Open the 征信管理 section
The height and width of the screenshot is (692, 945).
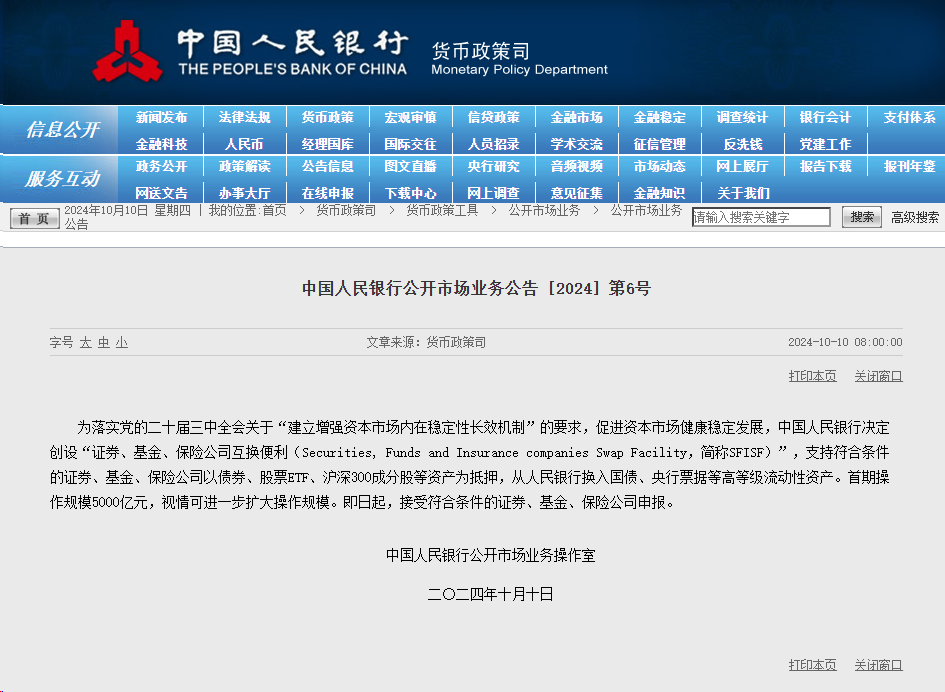tap(660, 144)
